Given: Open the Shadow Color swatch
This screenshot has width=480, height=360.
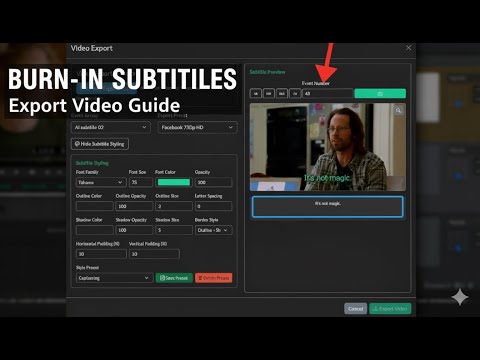Looking at the screenshot, I should (x=95, y=230).
